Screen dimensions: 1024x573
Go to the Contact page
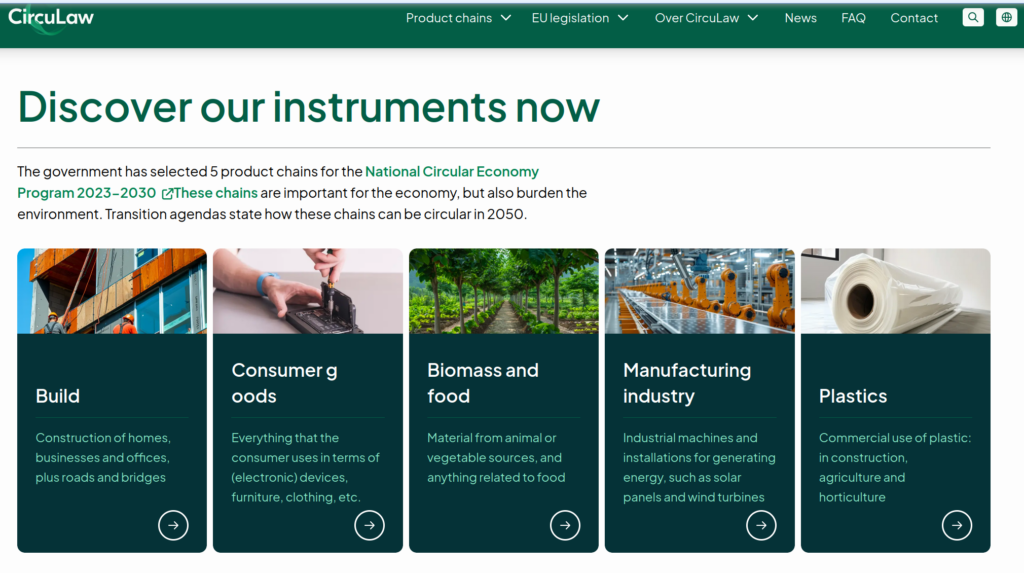click(914, 18)
